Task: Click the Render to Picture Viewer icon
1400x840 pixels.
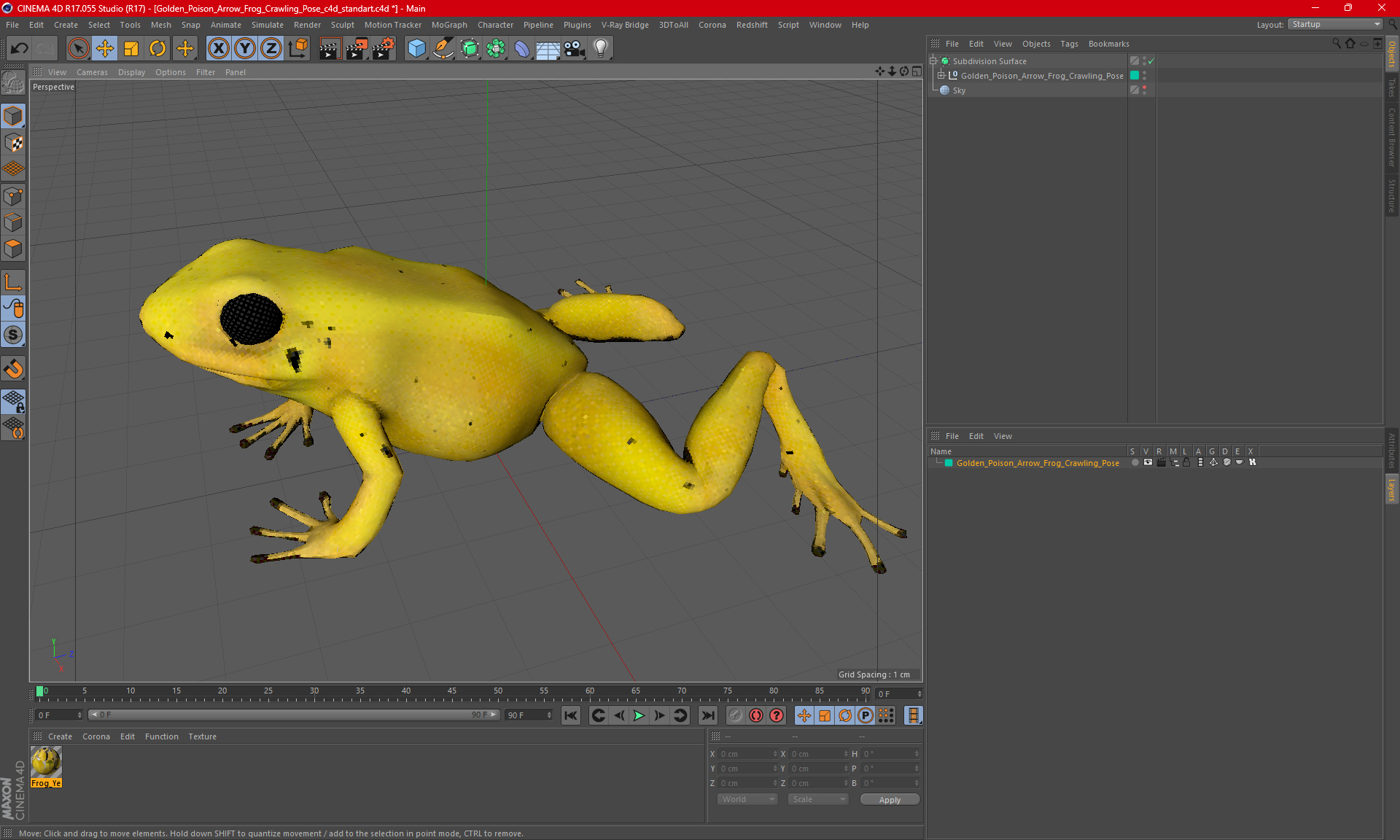Action: [x=357, y=49]
